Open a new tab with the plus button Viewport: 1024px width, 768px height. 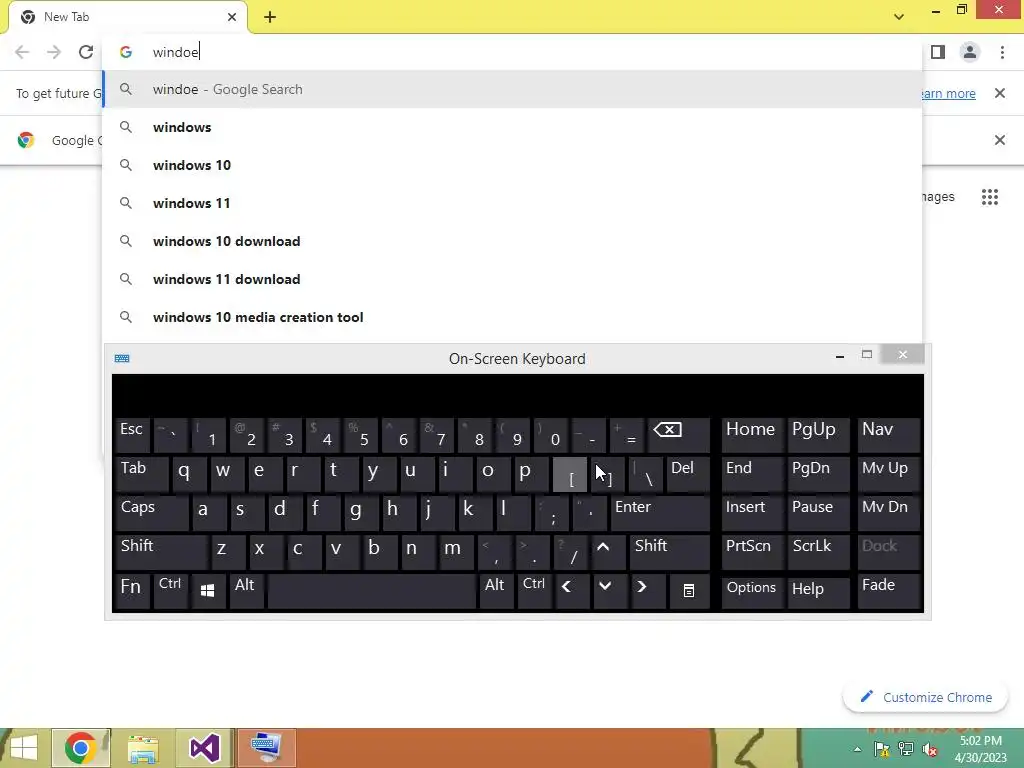tap(270, 17)
